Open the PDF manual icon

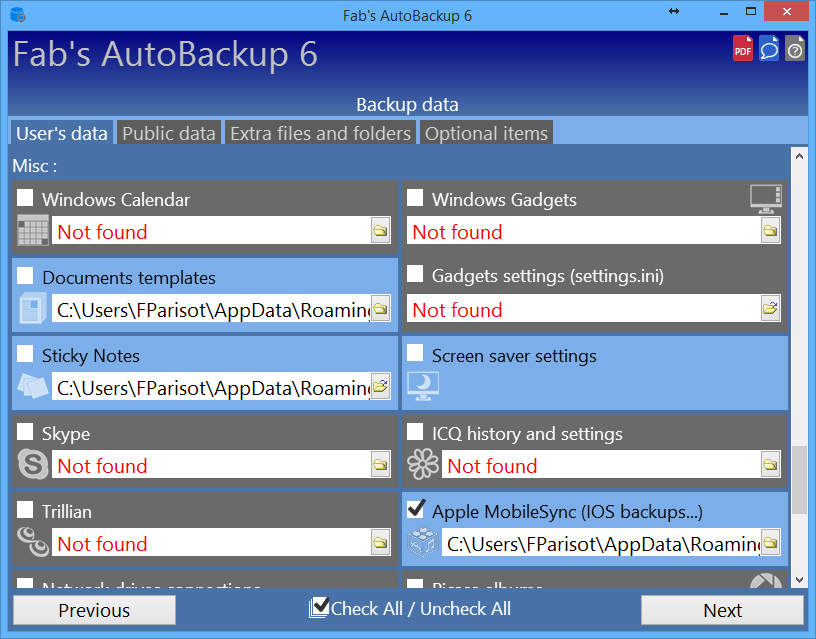[743, 48]
